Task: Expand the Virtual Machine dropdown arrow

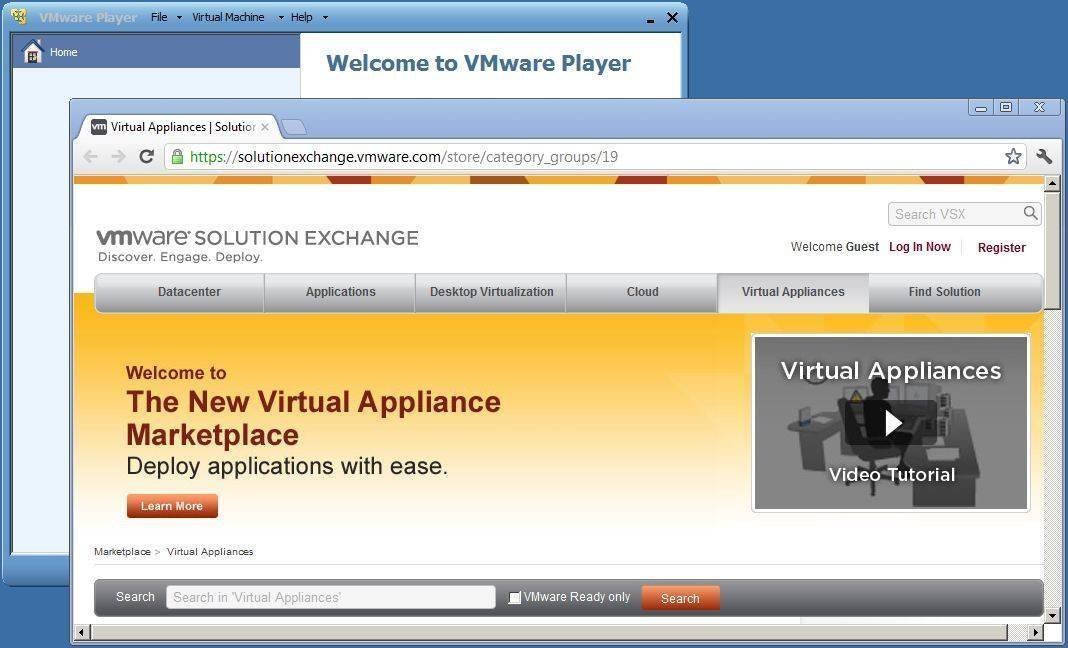Action: [281, 18]
